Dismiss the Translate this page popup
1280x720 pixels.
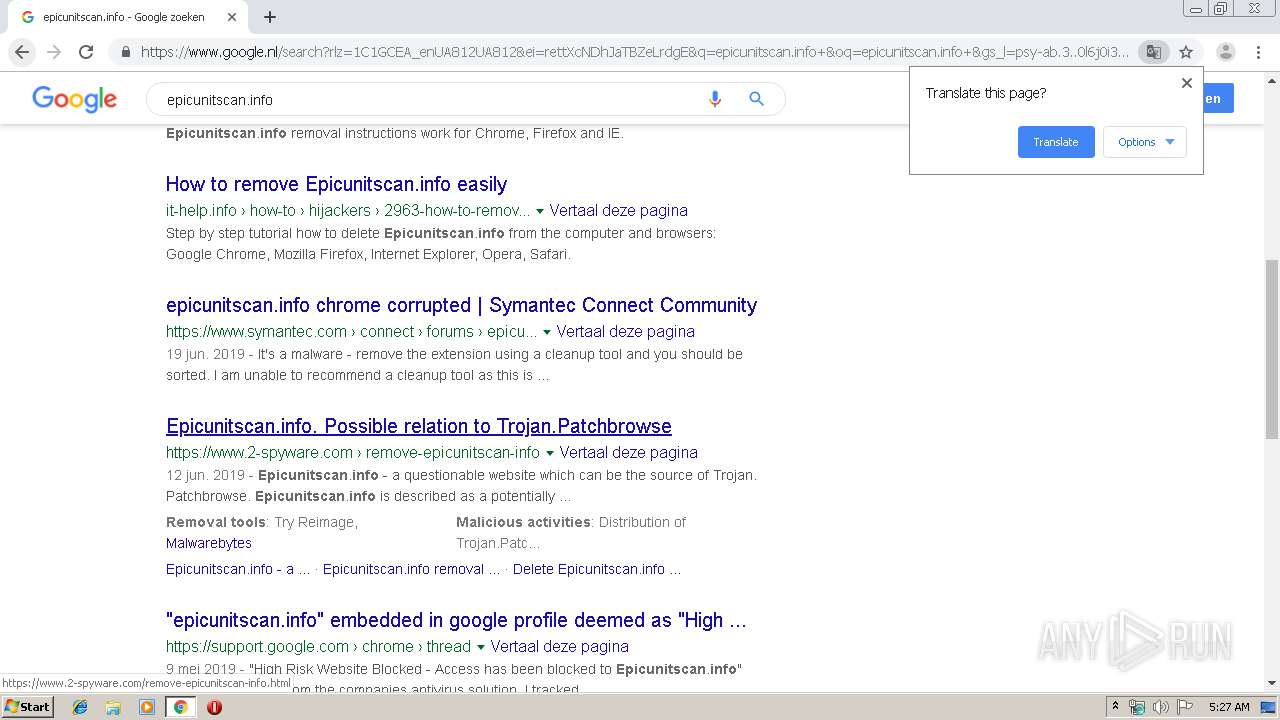click(x=1187, y=83)
